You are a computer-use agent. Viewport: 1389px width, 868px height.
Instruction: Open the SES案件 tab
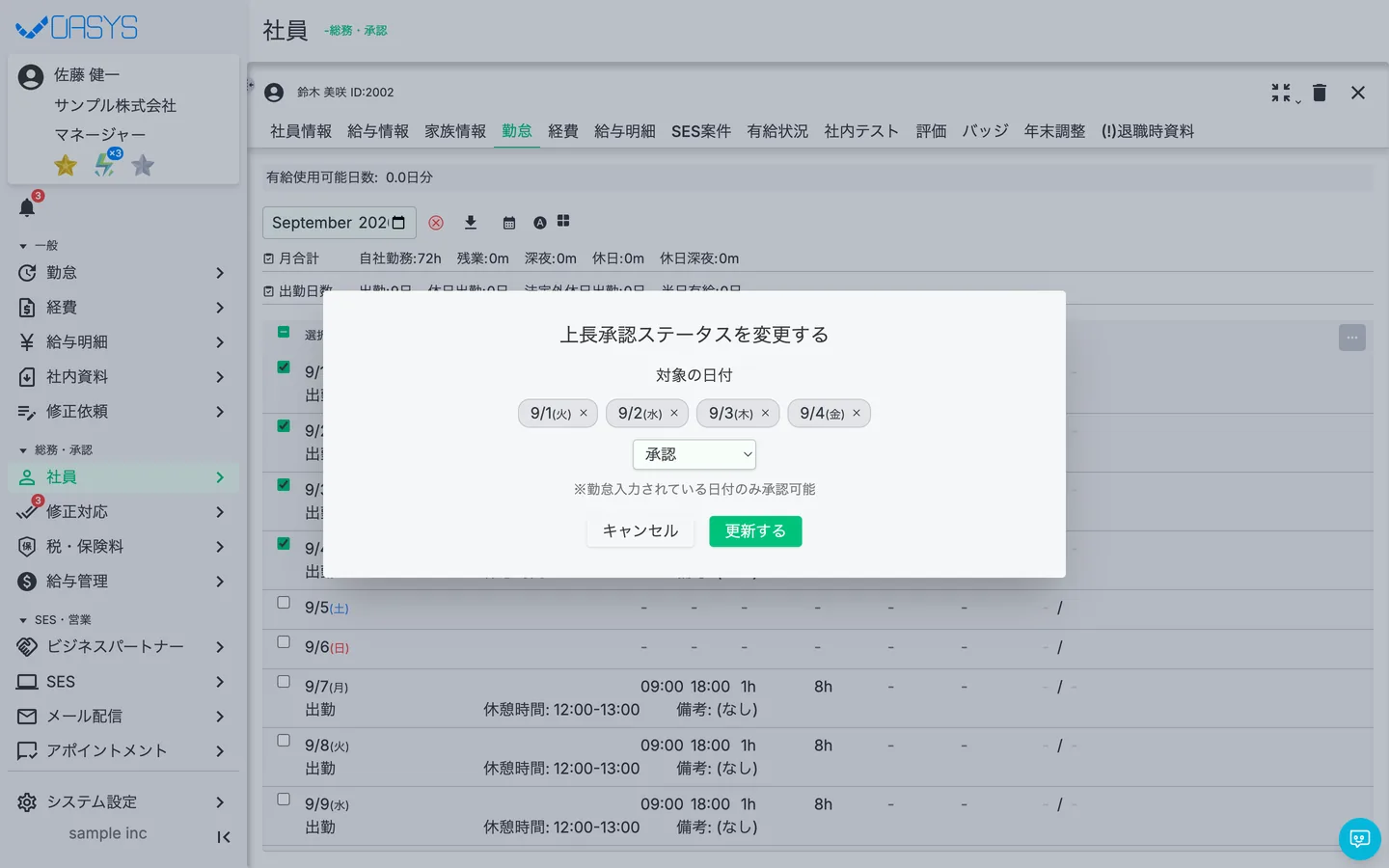point(701,131)
